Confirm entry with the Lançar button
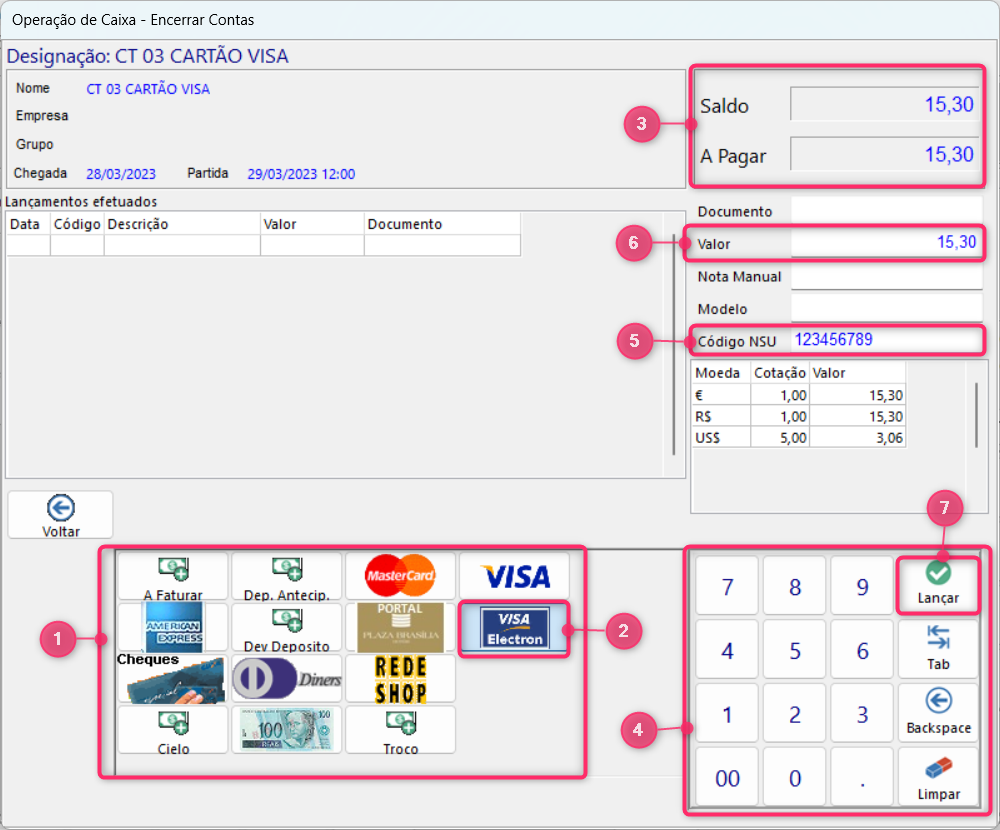The image size is (1000, 830). [x=938, y=586]
